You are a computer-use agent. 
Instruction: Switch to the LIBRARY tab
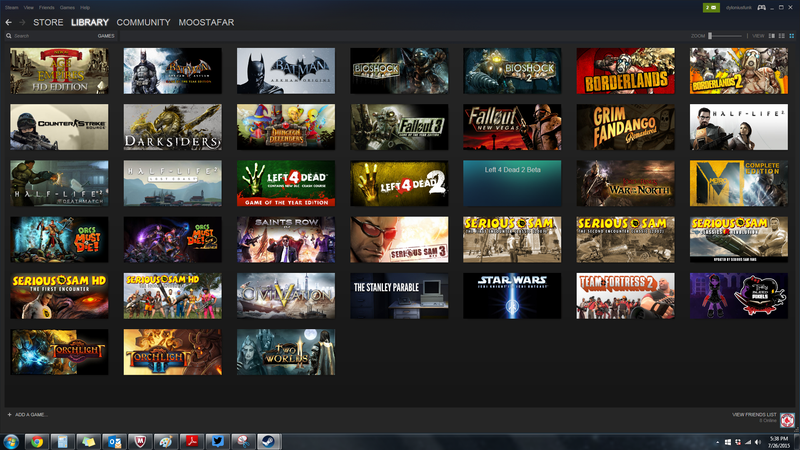point(90,22)
